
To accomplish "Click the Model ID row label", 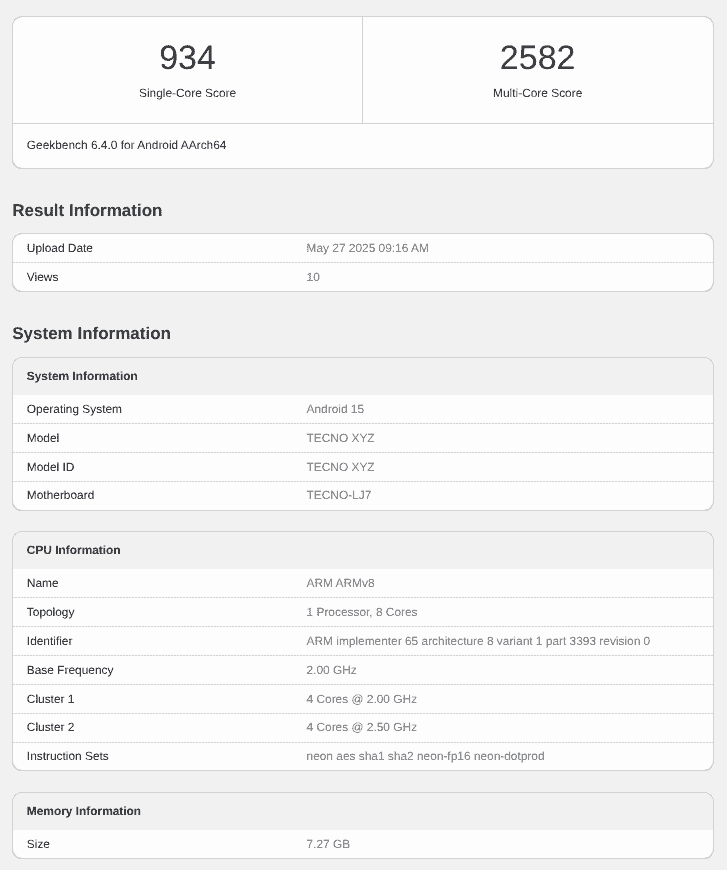I will 50,467.
